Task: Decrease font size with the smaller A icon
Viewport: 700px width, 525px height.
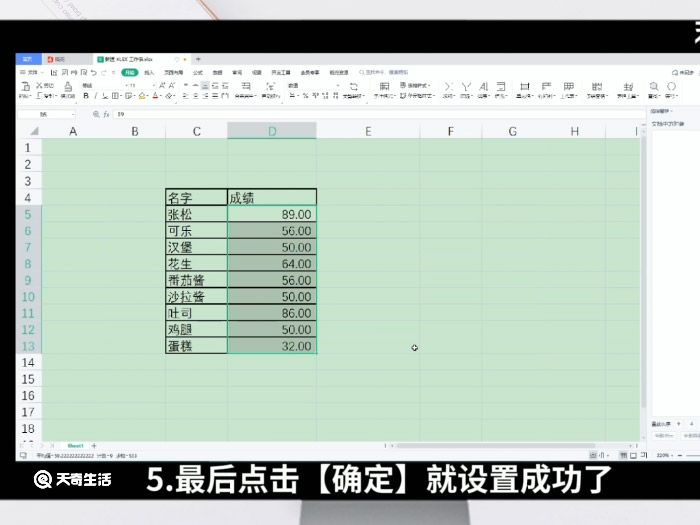Action: tap(172, 85)
